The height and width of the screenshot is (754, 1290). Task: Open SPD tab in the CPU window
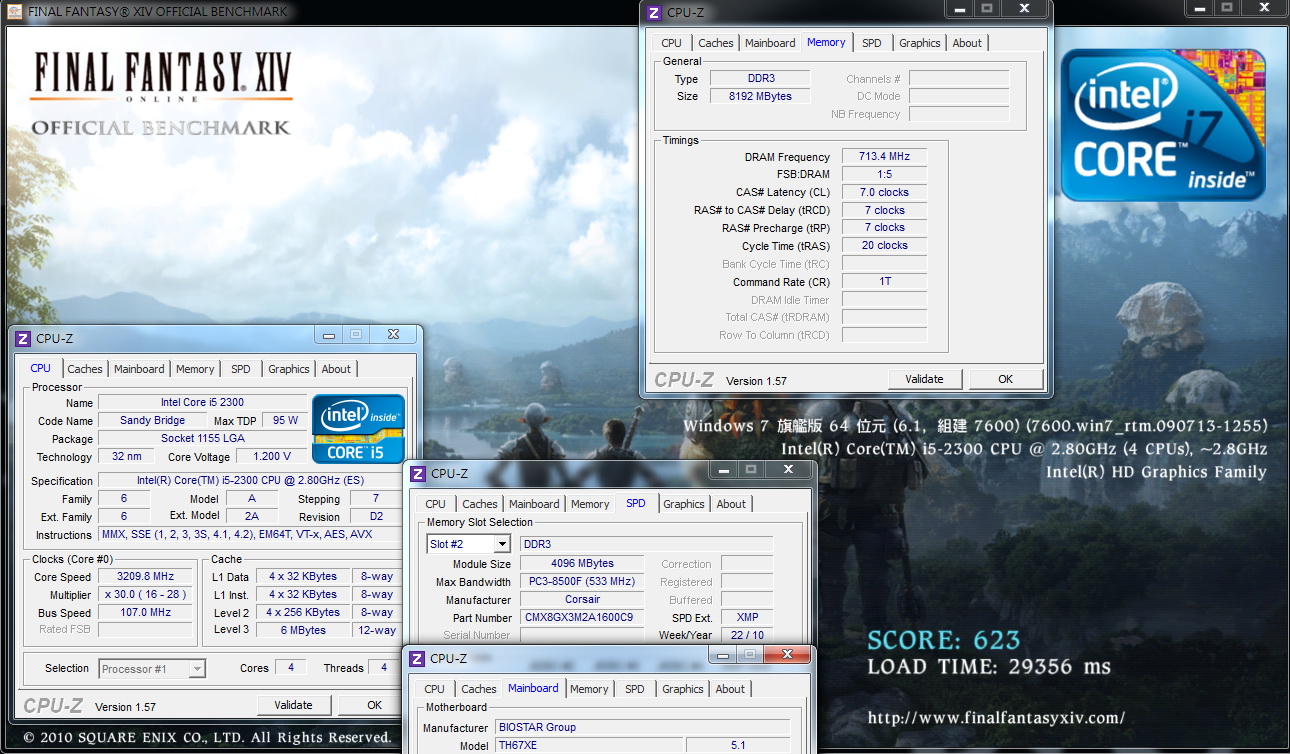tap(241, 369)
